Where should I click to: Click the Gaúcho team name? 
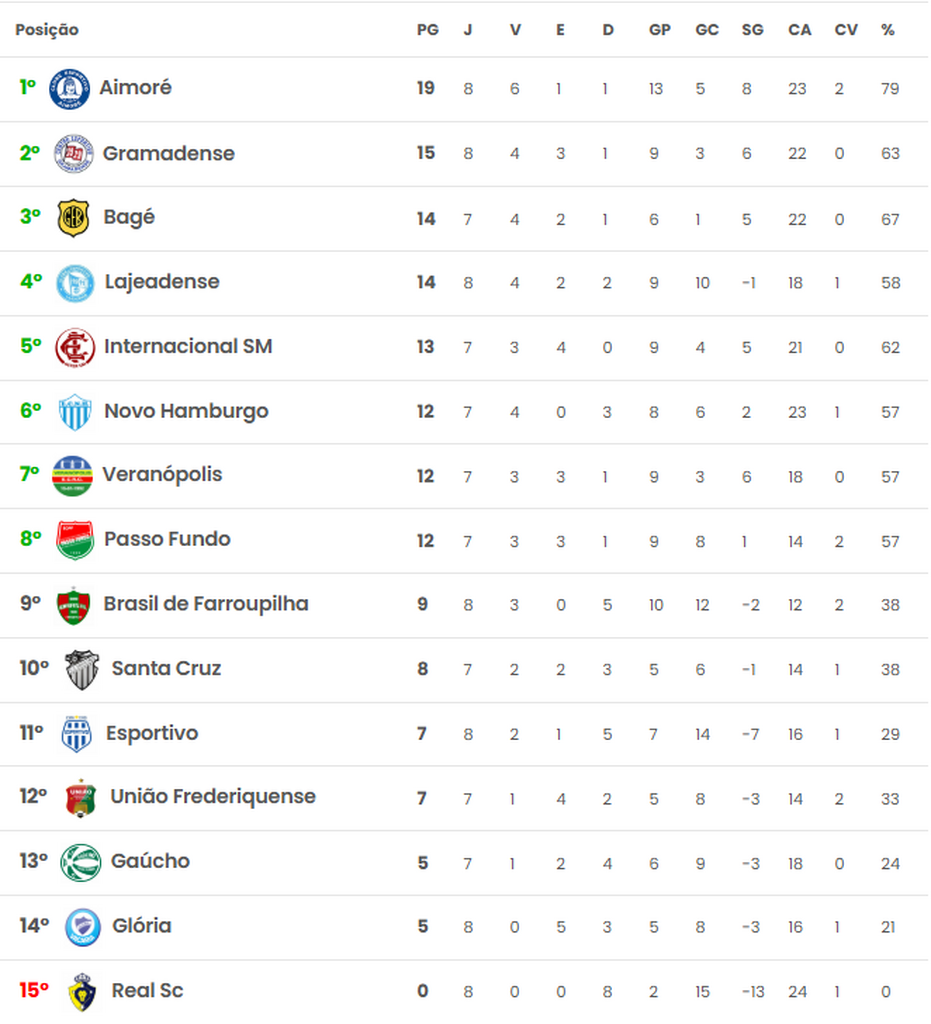150,861
